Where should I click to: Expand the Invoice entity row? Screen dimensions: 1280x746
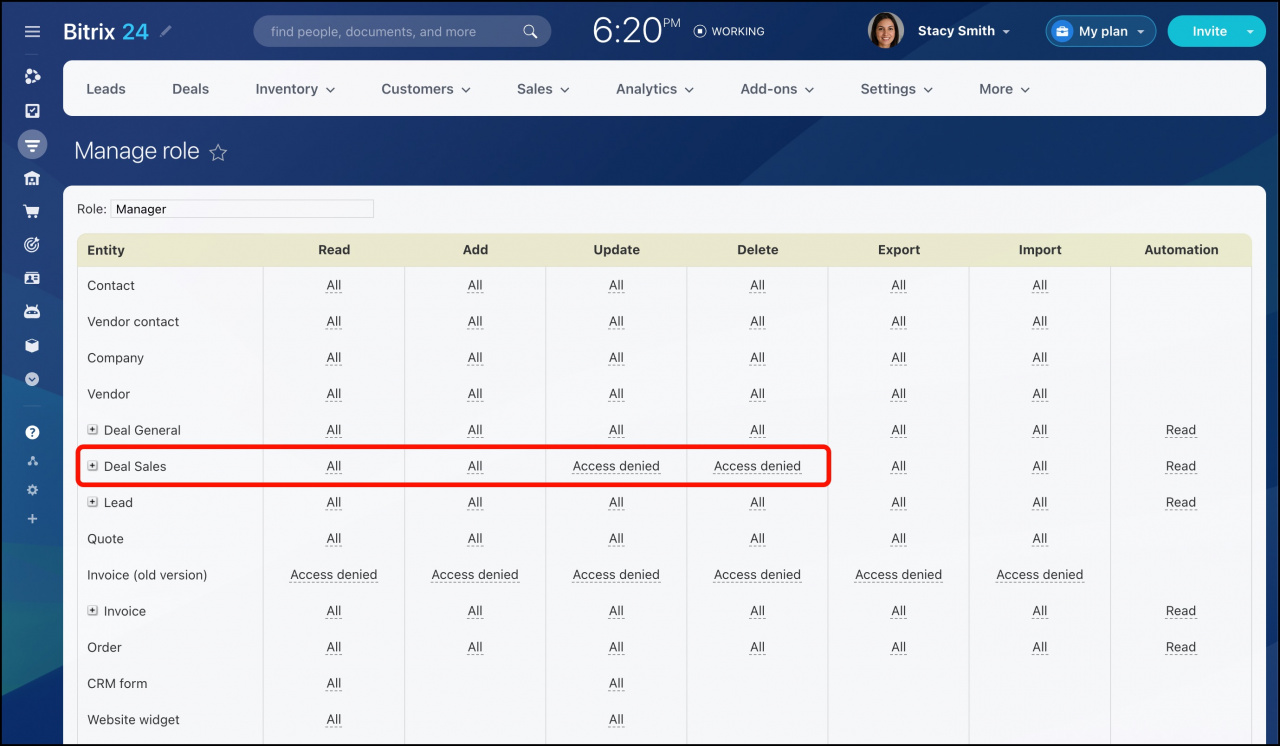(93, 611)
